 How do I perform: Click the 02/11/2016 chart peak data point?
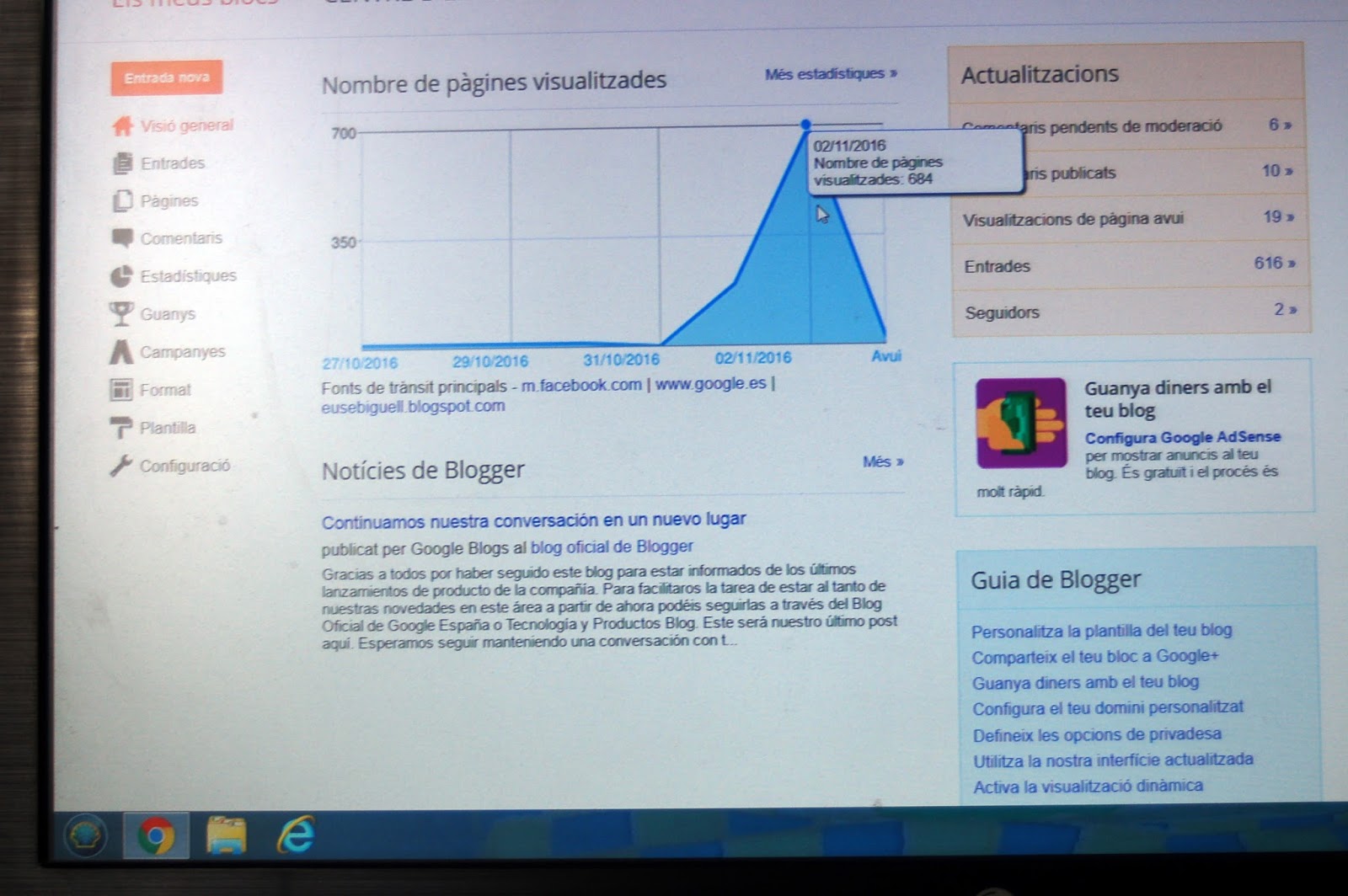(806, 125)
